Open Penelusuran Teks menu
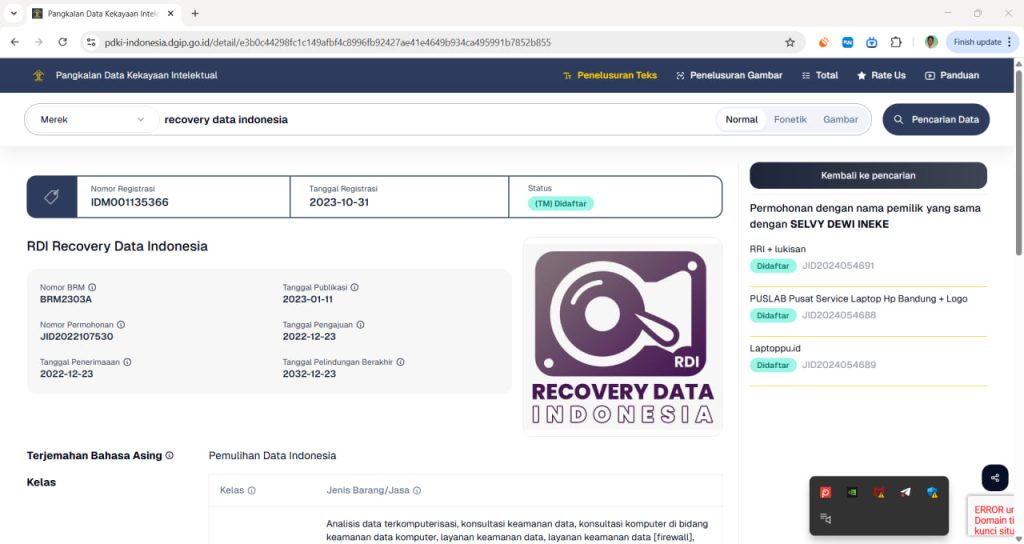The image size is (1024, 544). tap(610, 75)
